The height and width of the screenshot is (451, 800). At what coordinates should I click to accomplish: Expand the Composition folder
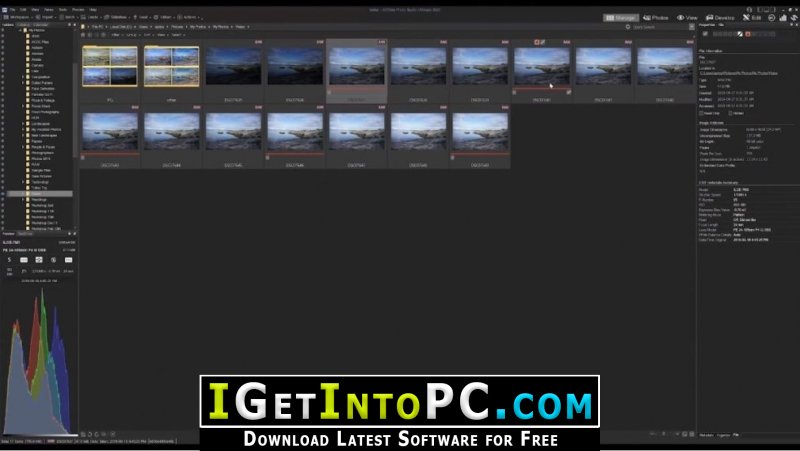pos(23,77)
